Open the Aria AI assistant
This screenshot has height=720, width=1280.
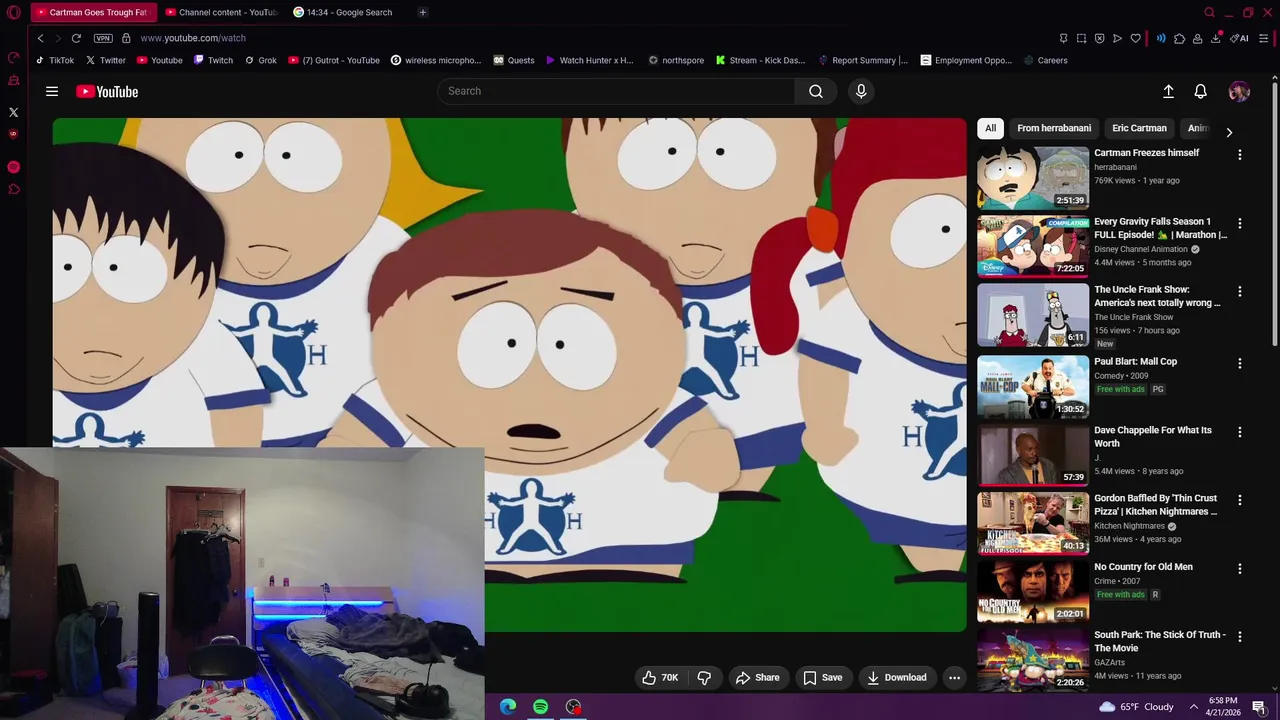[x=1239, y=38]
